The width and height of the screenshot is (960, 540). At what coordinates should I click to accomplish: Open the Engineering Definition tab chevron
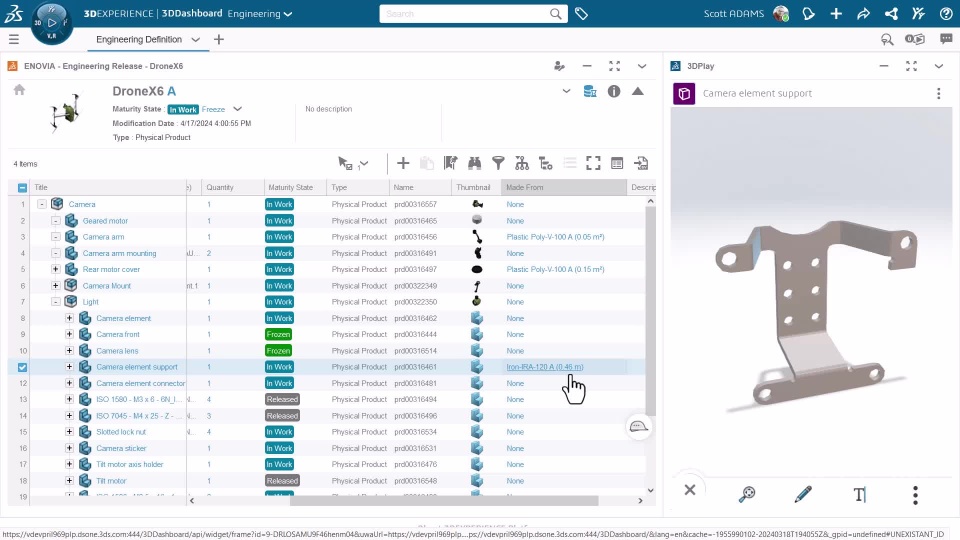[195, 40]
